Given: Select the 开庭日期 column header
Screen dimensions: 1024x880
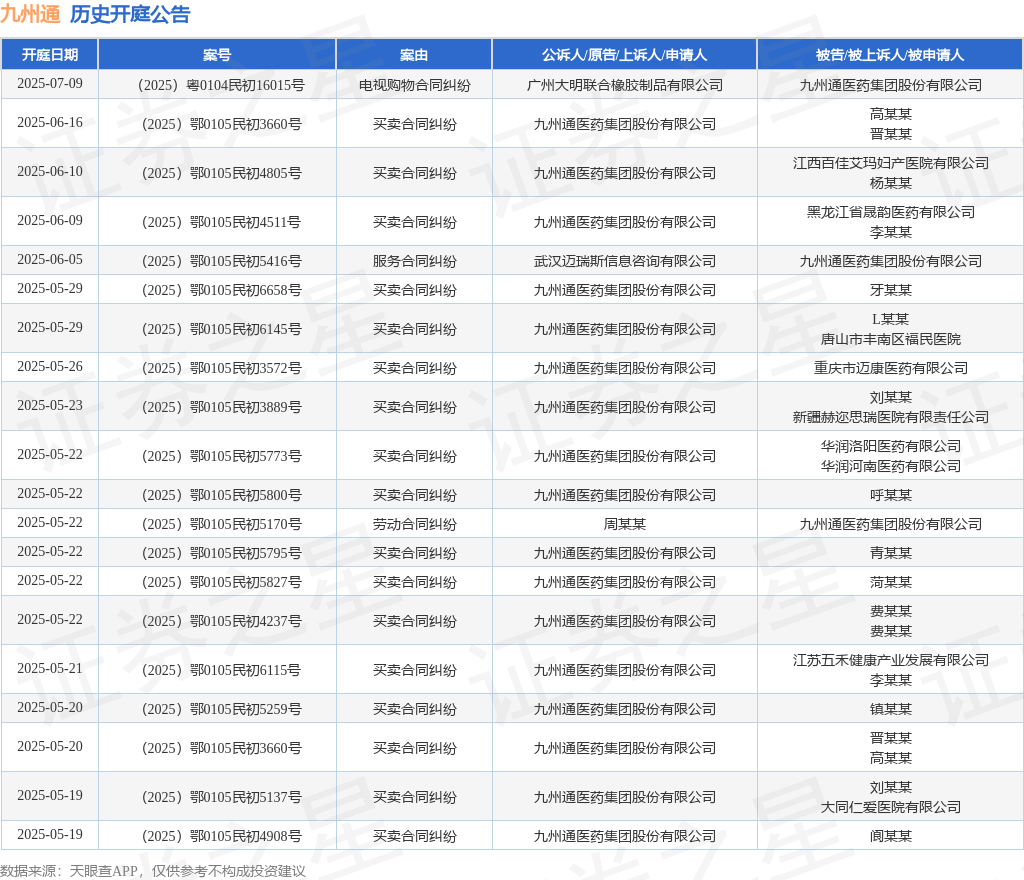Looking at the screenshot, I should [50, 55].
